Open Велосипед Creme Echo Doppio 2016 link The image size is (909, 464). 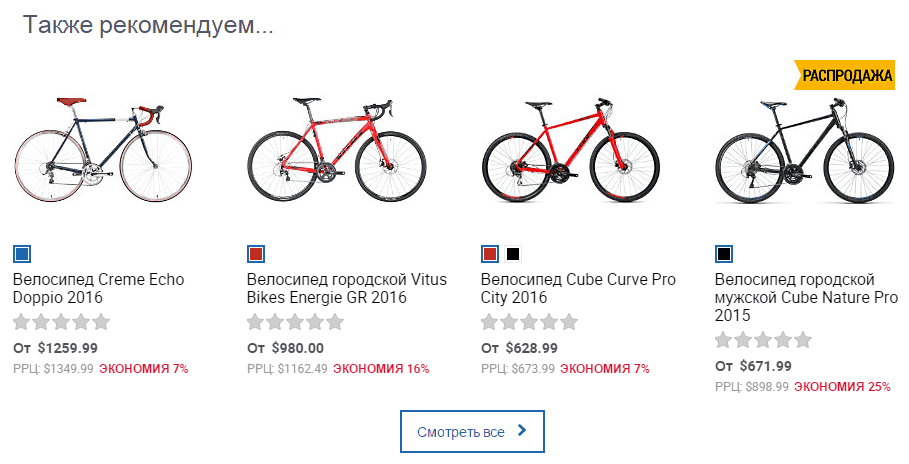point(98,288)
